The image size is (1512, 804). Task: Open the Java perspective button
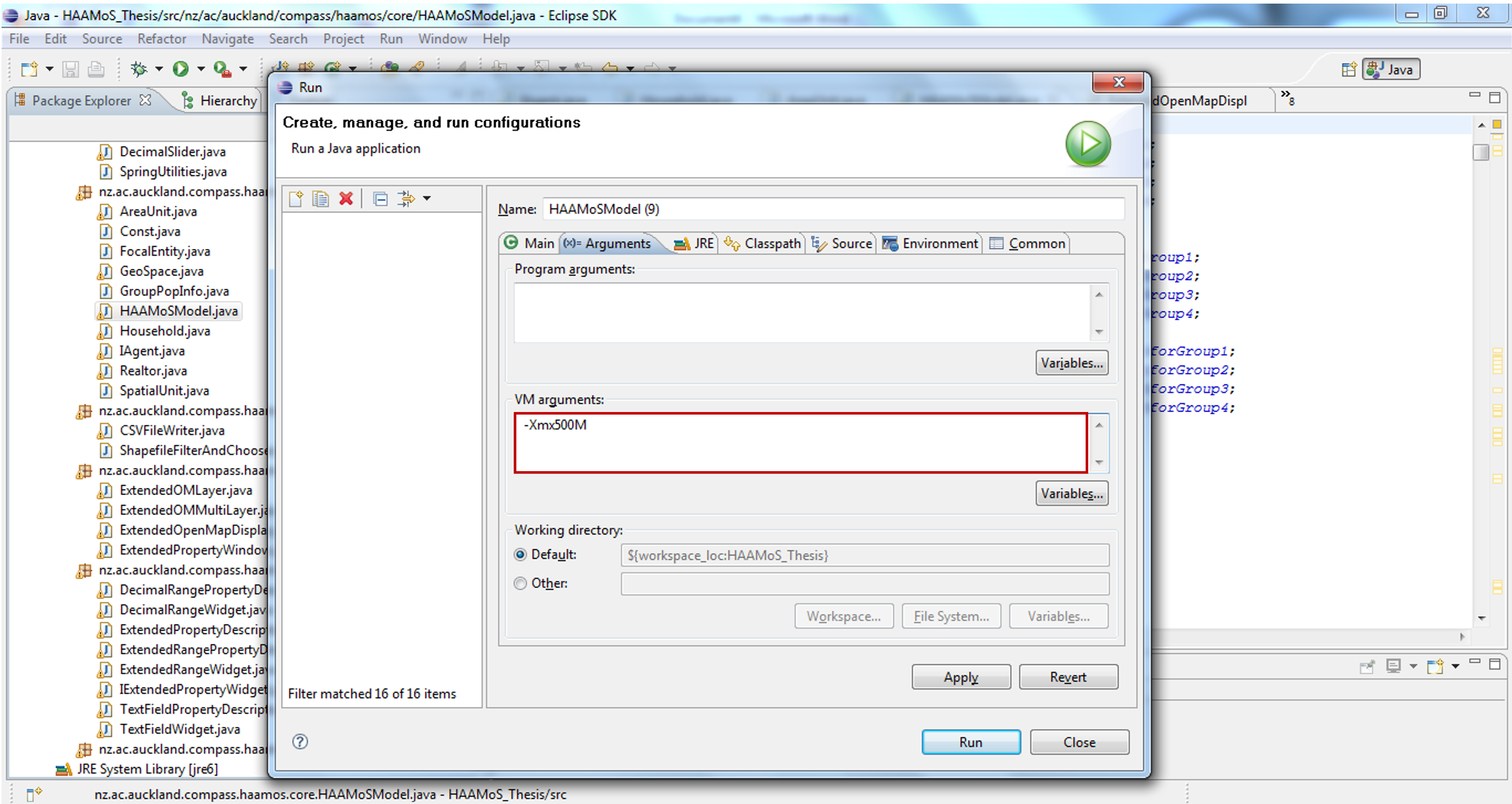pos(1390,69)
